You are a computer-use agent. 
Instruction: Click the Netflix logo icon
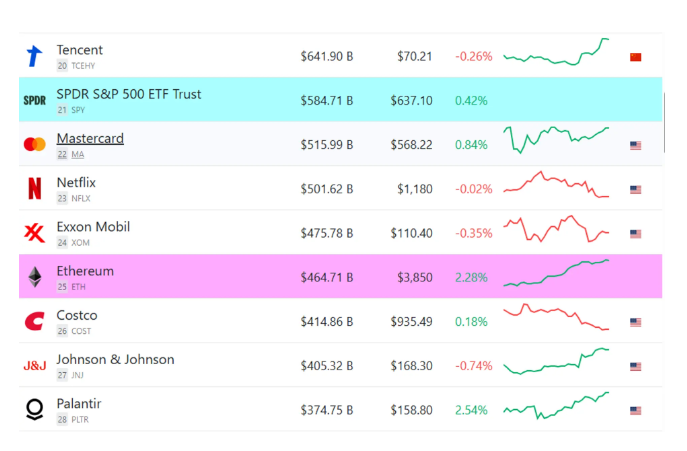pos(35,189)
